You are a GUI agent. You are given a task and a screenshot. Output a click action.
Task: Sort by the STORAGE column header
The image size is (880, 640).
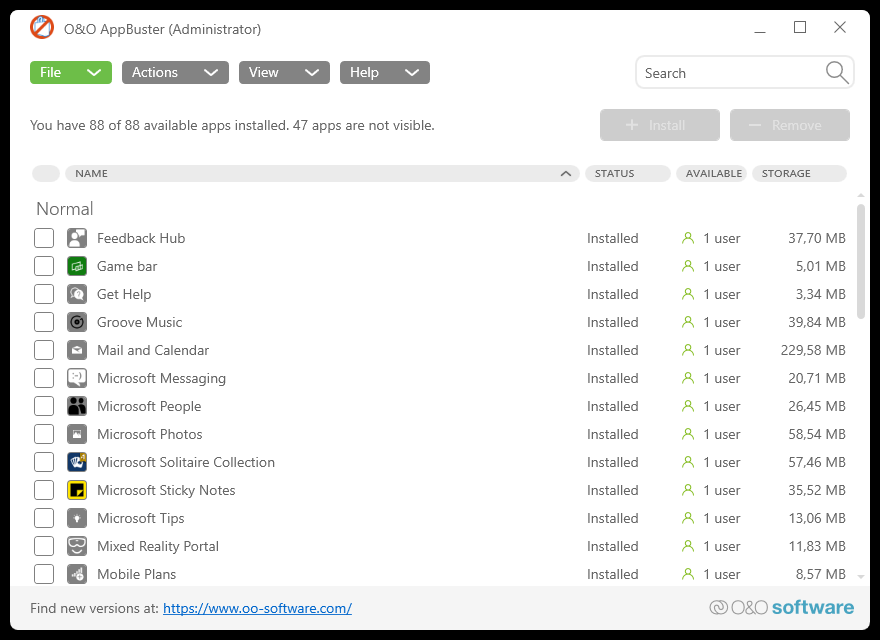point(799,173)
